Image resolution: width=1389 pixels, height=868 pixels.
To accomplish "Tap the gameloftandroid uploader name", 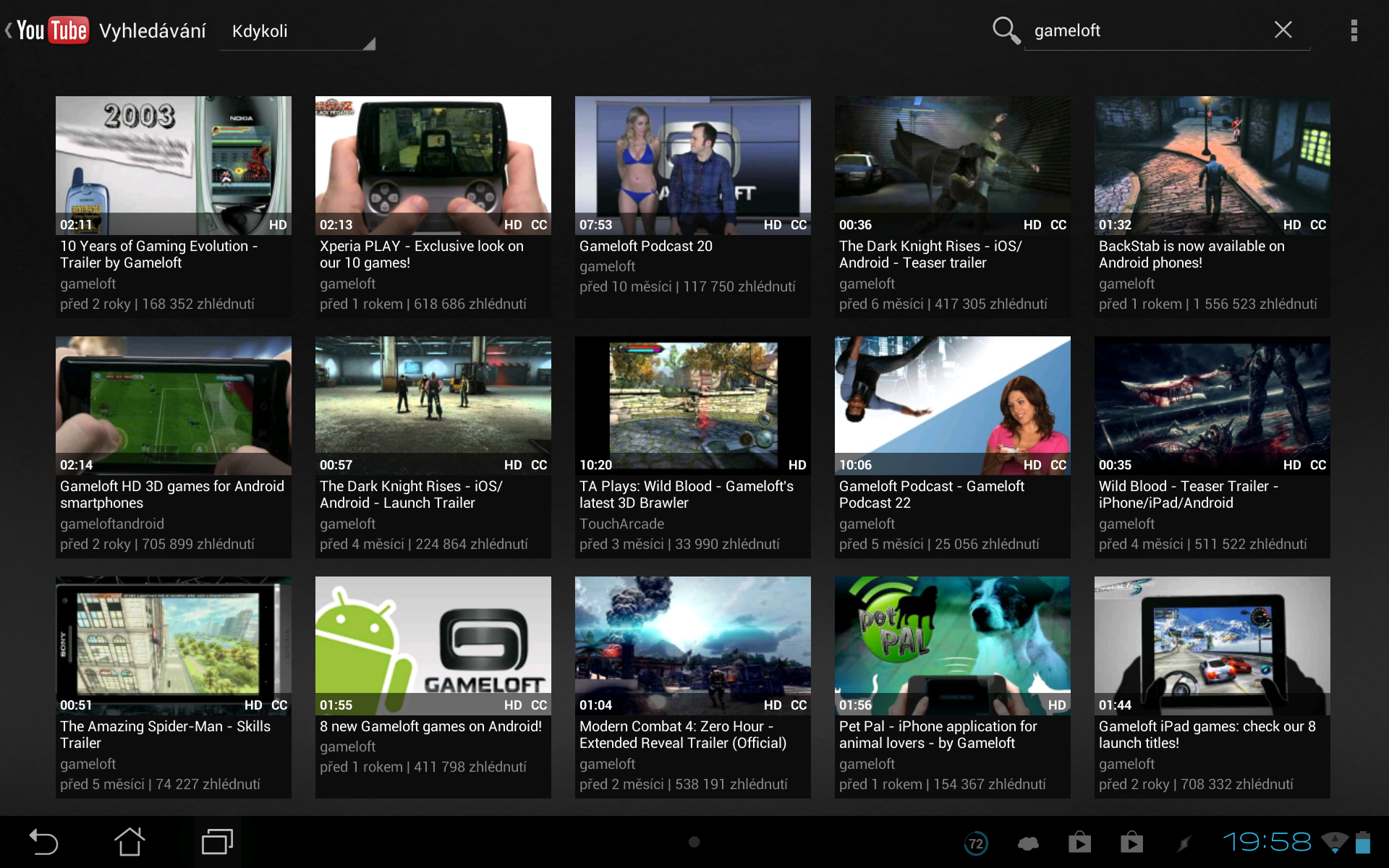I will point(112,524).
